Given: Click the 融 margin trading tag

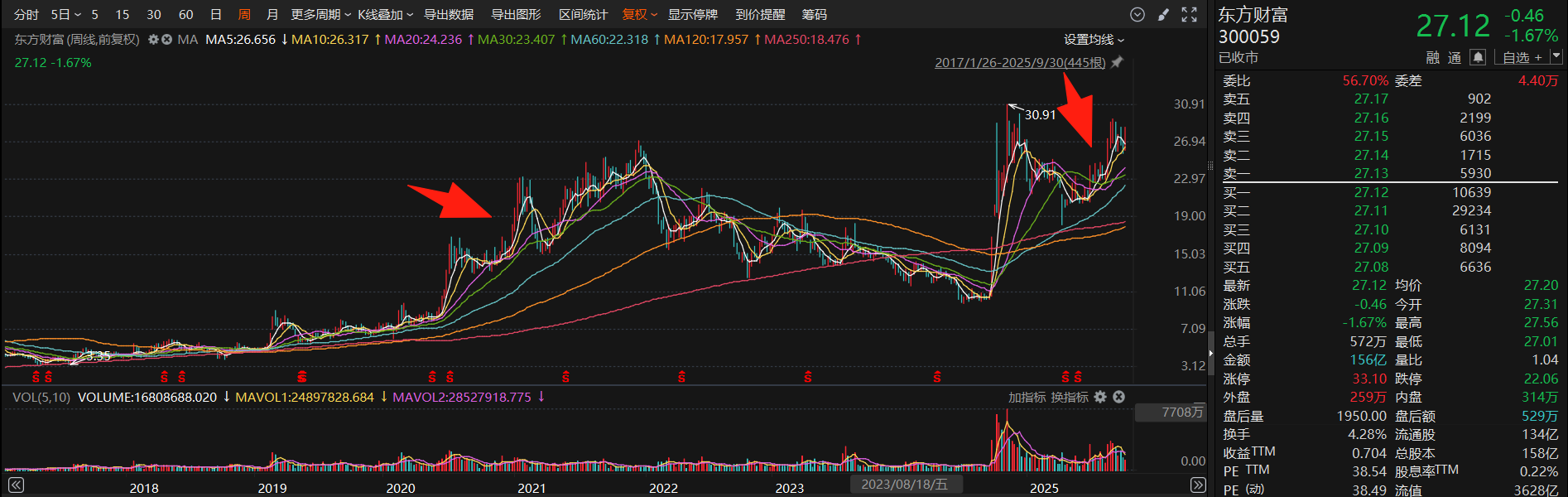Looking at the screenshot, I should [1433, 57].
